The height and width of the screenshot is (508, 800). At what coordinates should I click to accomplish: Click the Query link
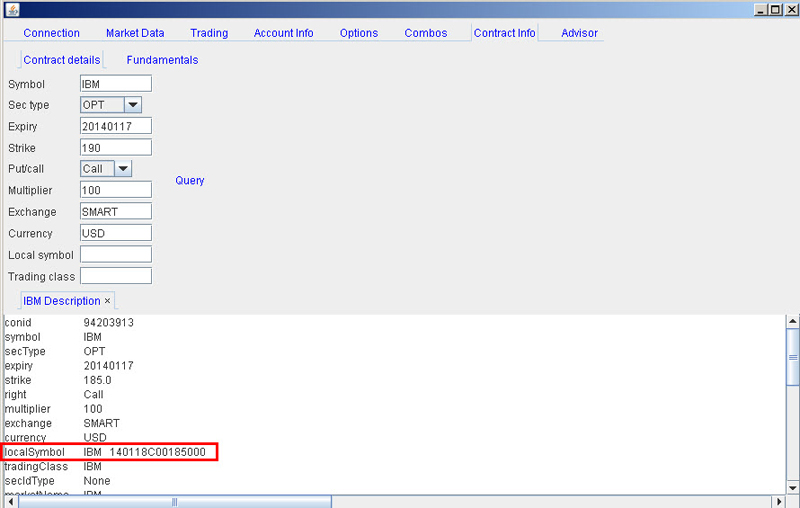(x=190, y=181)
